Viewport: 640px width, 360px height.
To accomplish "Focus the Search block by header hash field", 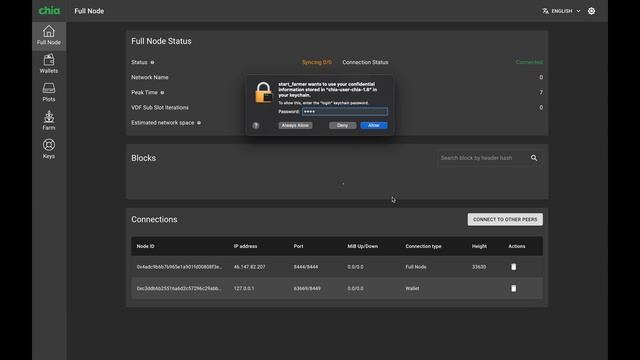I will (483, 158).
